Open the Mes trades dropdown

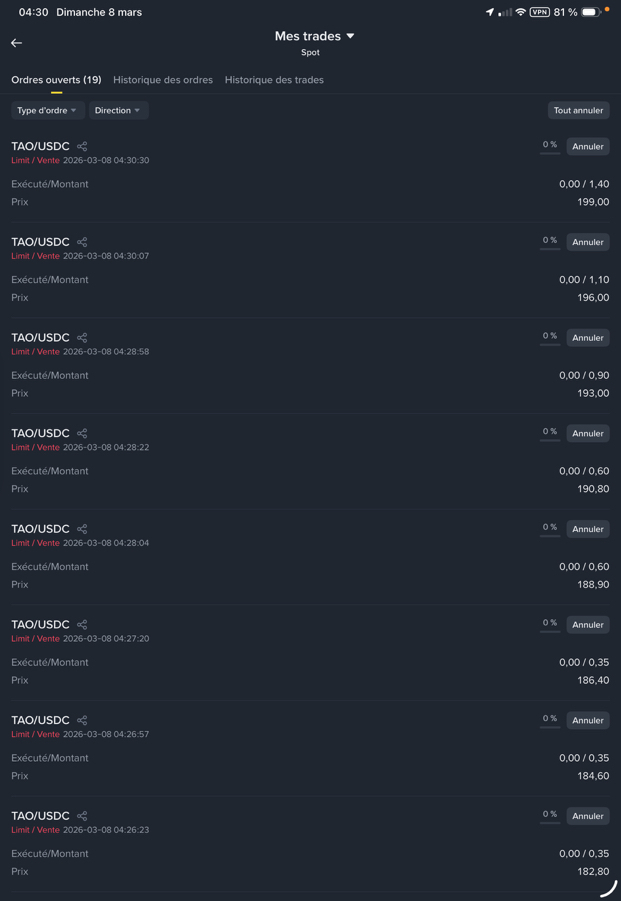(315, 36)
